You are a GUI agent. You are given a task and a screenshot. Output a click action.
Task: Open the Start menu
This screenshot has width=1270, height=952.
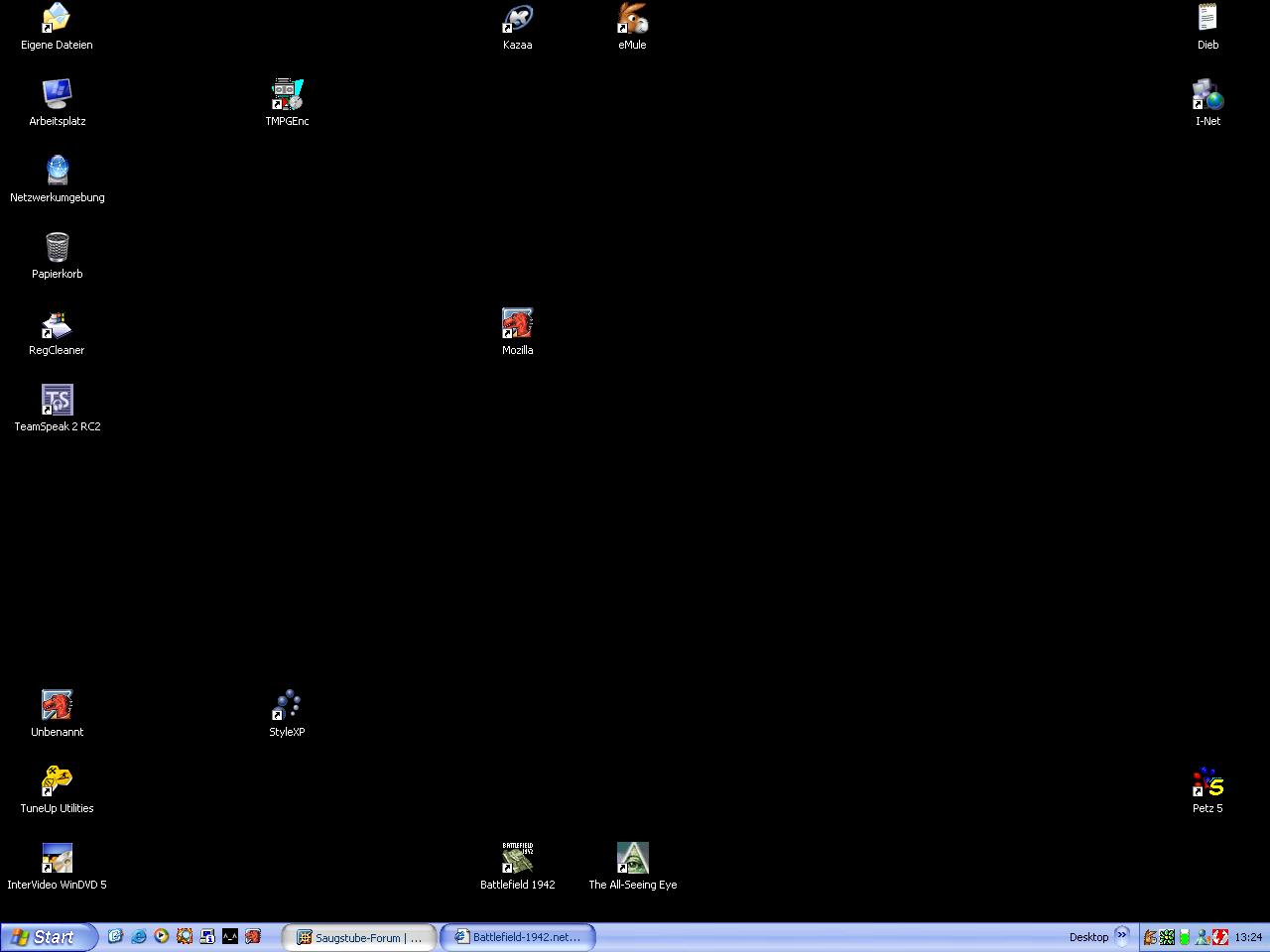point(49,937)
